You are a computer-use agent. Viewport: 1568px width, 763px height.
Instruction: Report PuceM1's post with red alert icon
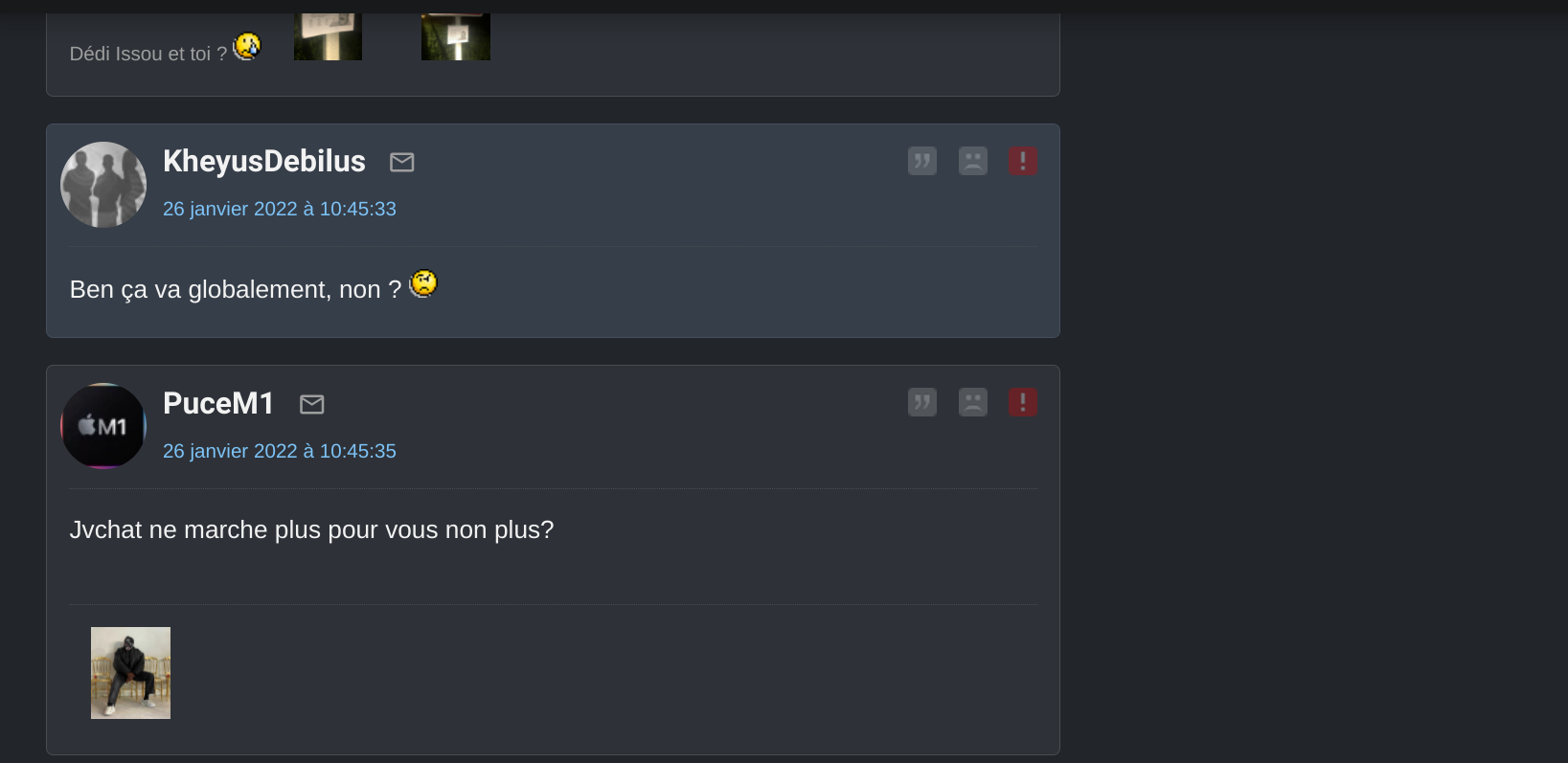(1023, 402)
